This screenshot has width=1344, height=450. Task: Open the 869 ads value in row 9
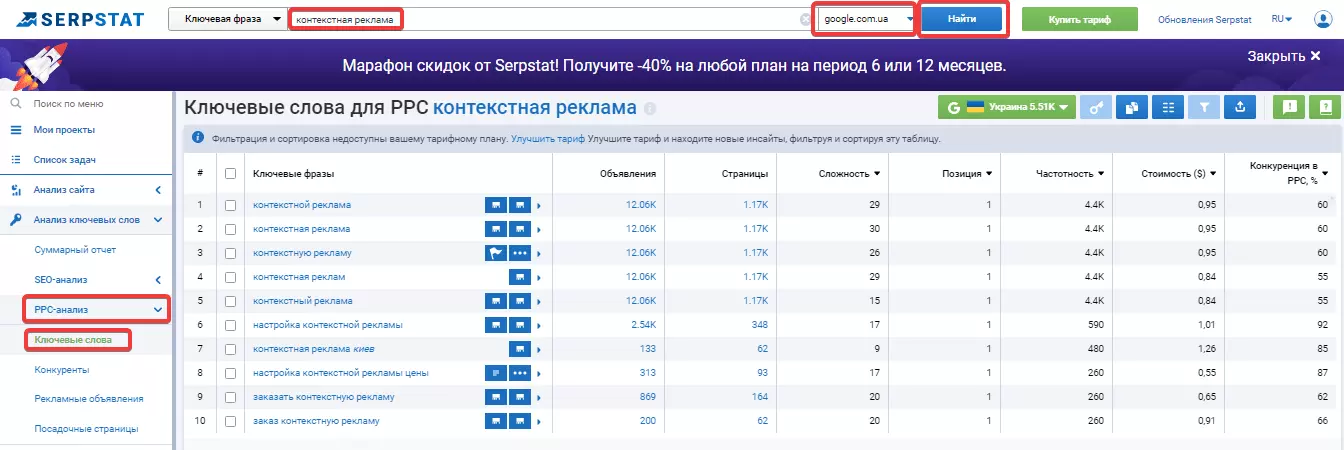tap(647, 397)
